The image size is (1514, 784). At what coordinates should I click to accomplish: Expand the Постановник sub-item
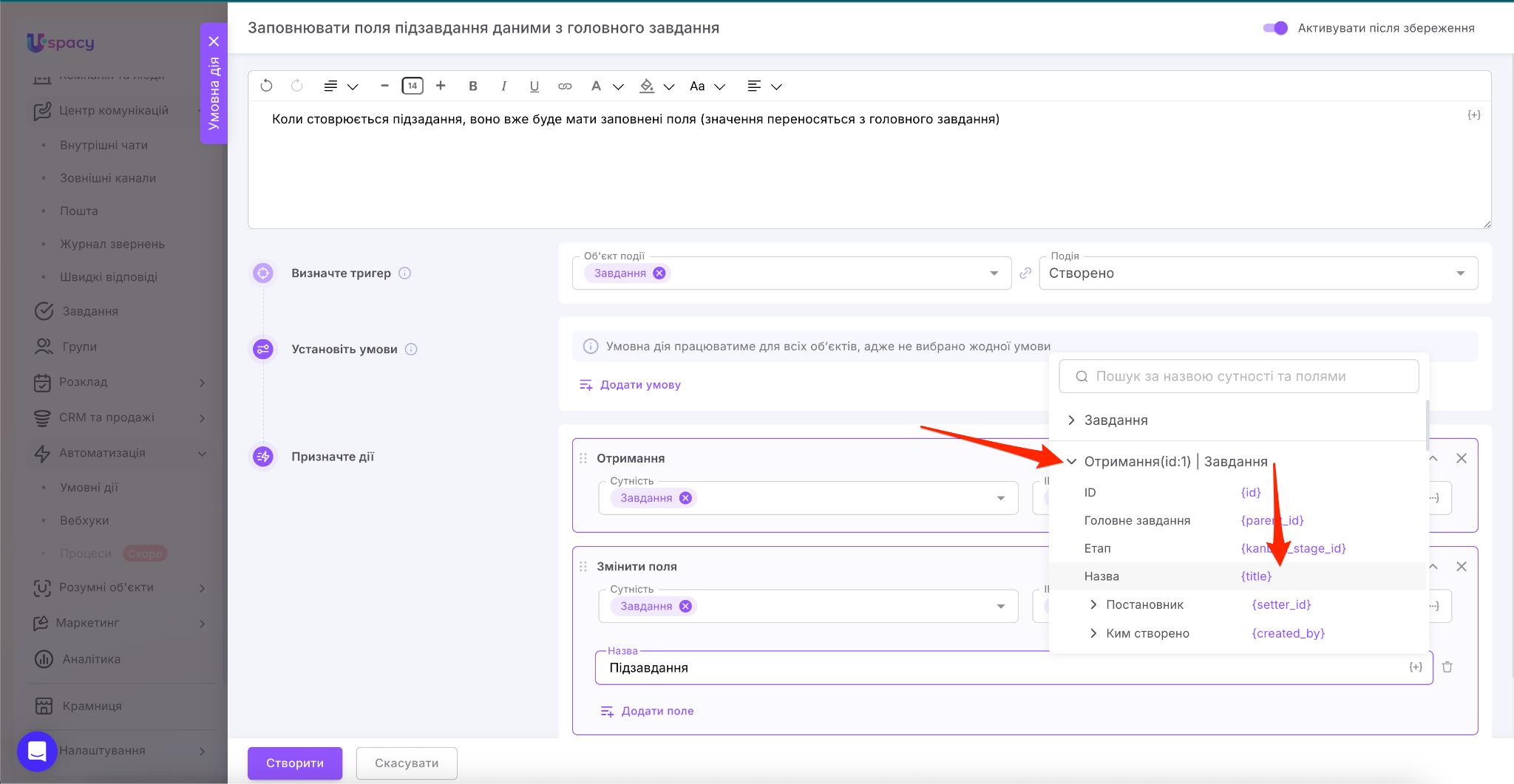(1093, 604)
